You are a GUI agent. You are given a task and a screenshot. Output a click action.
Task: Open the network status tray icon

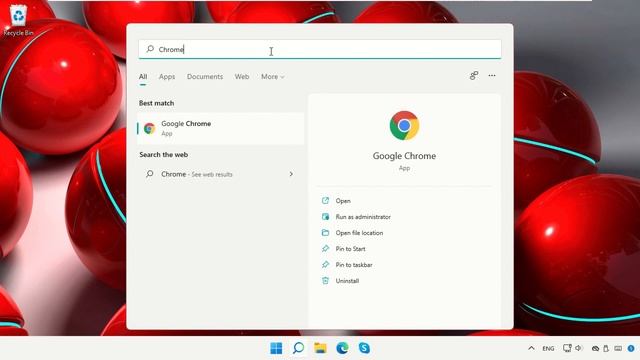point(567,348)
